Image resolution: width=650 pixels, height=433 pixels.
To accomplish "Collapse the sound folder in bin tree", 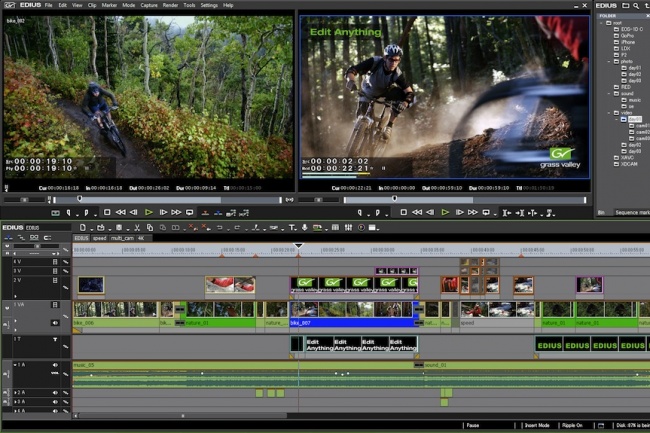I will click(609, 94).
